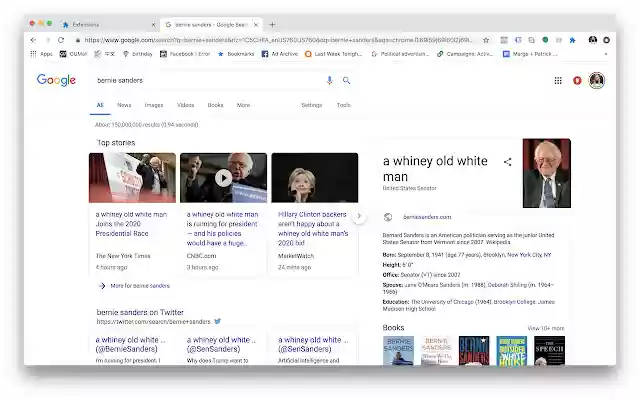
Task: Click the Brooklyn, New York City, NY birthplace link
Action: click(517, 255)
